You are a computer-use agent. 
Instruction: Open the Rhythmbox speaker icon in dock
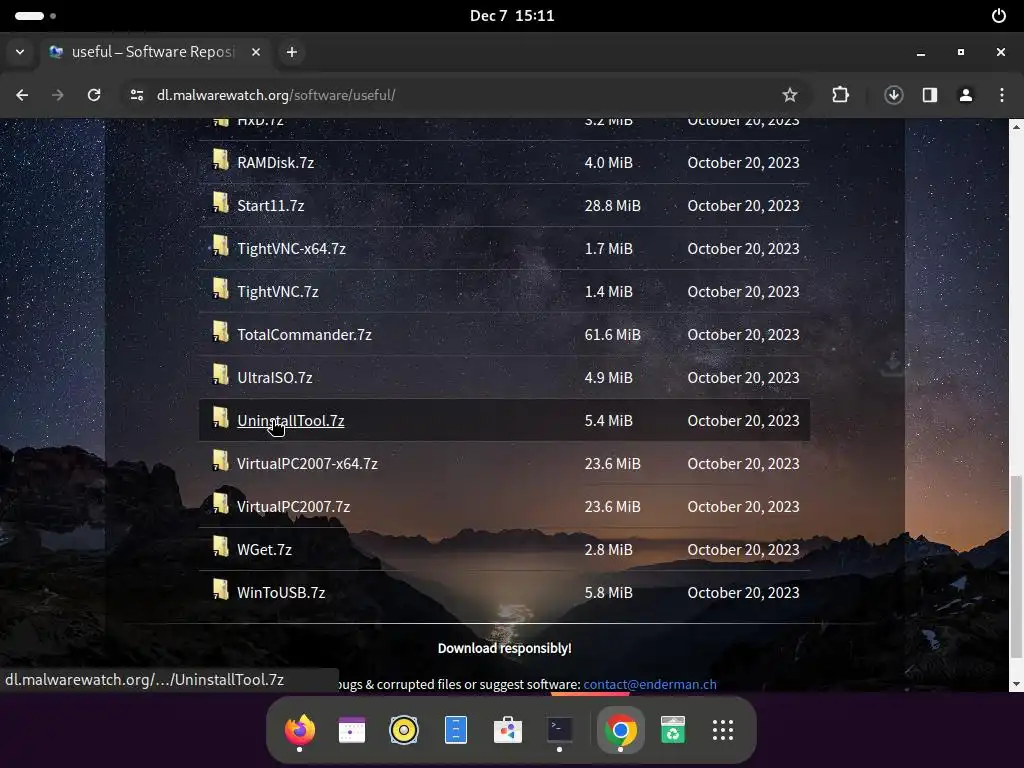pyautogui.click(x=404, y=729)
